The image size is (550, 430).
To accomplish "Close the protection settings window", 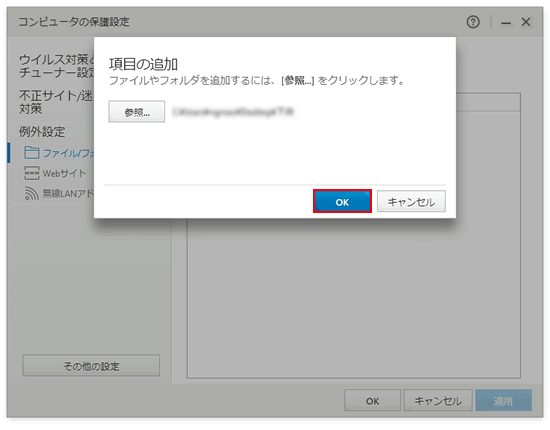I will (526, 22).
